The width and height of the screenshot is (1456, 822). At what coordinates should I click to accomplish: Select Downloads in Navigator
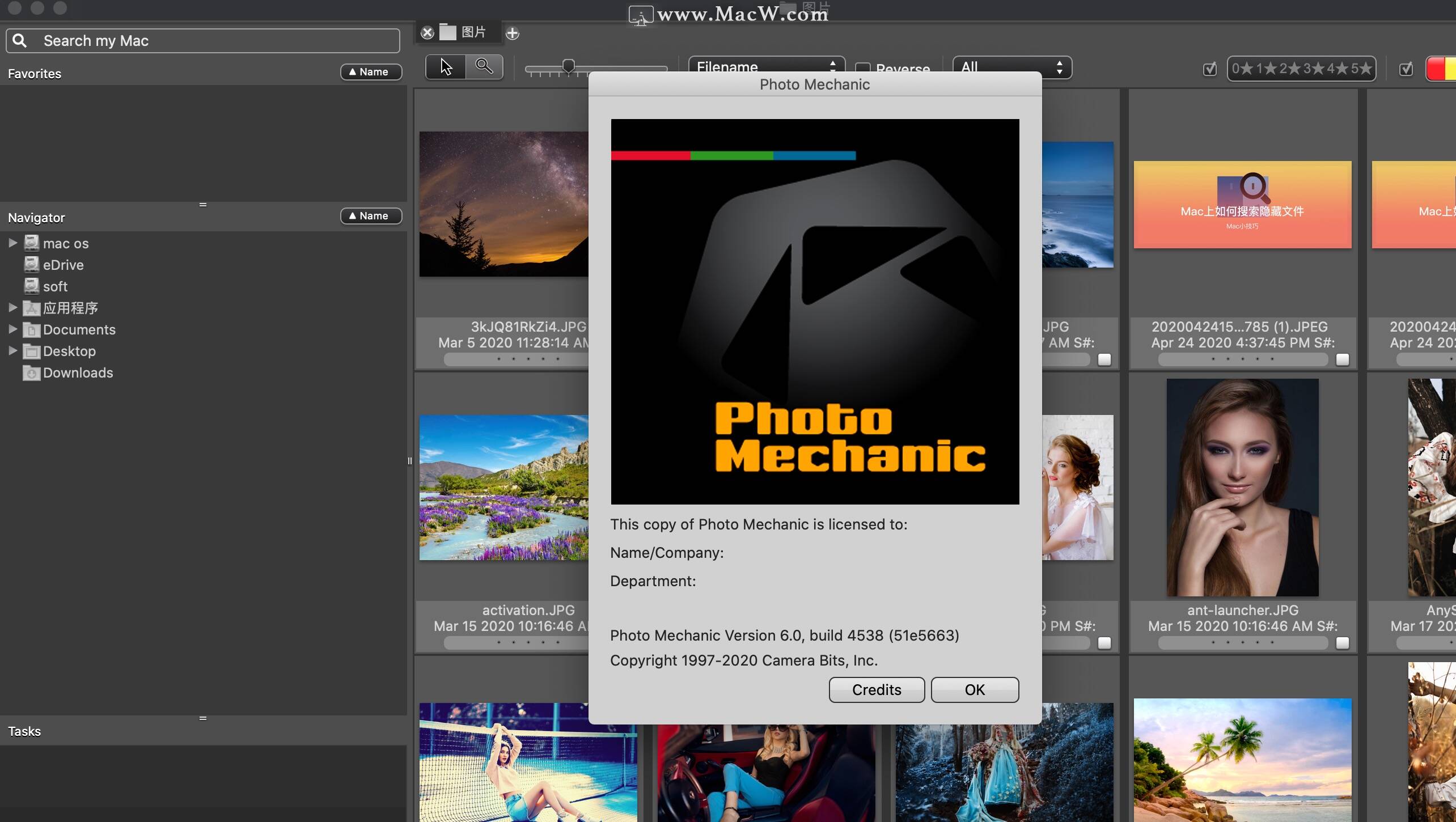78,372
